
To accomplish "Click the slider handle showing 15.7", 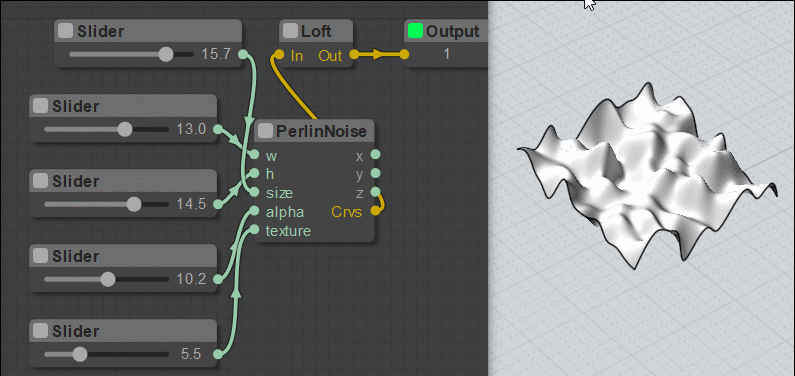I will tap(166, 54).
